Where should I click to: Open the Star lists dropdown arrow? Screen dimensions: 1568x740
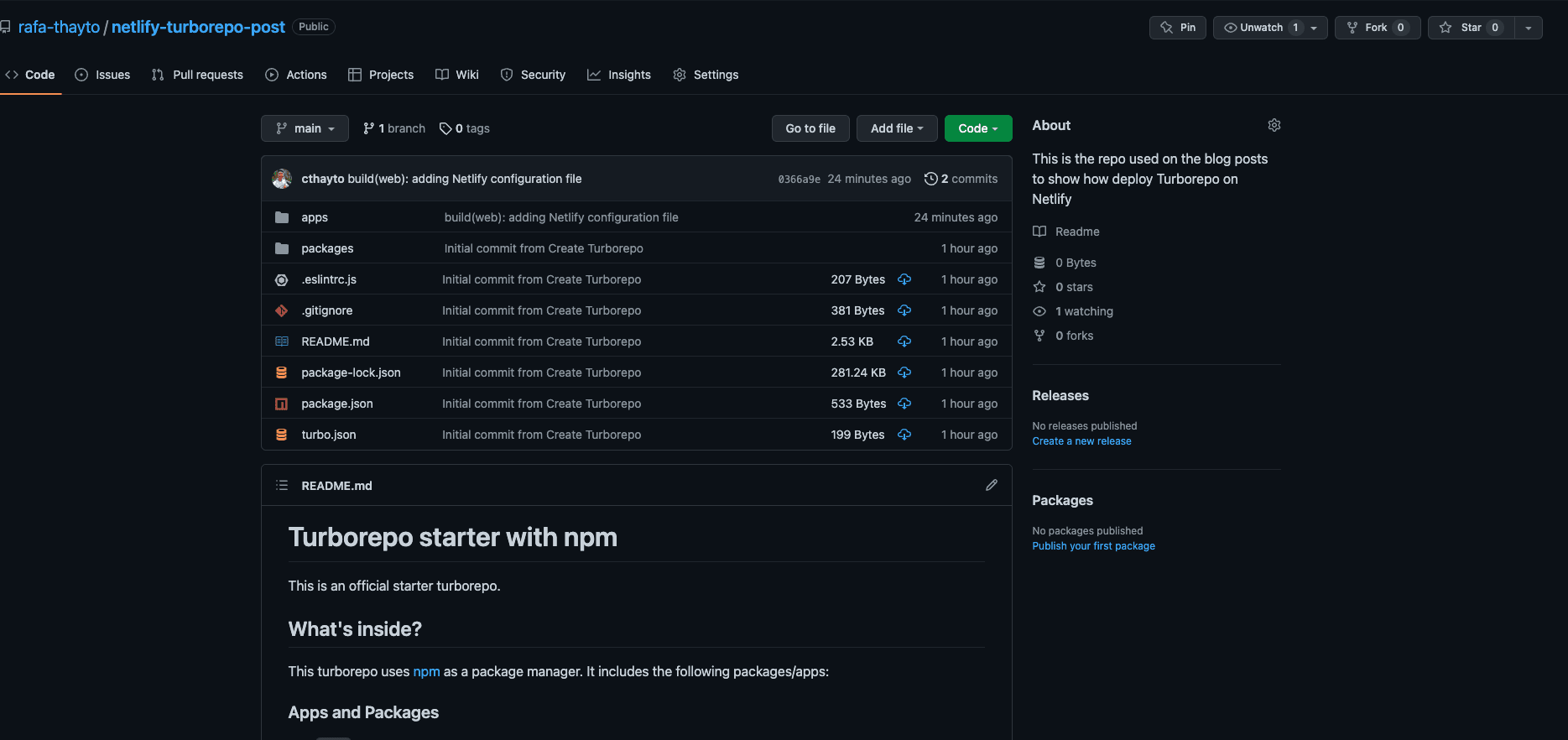tap(1529, 28)
